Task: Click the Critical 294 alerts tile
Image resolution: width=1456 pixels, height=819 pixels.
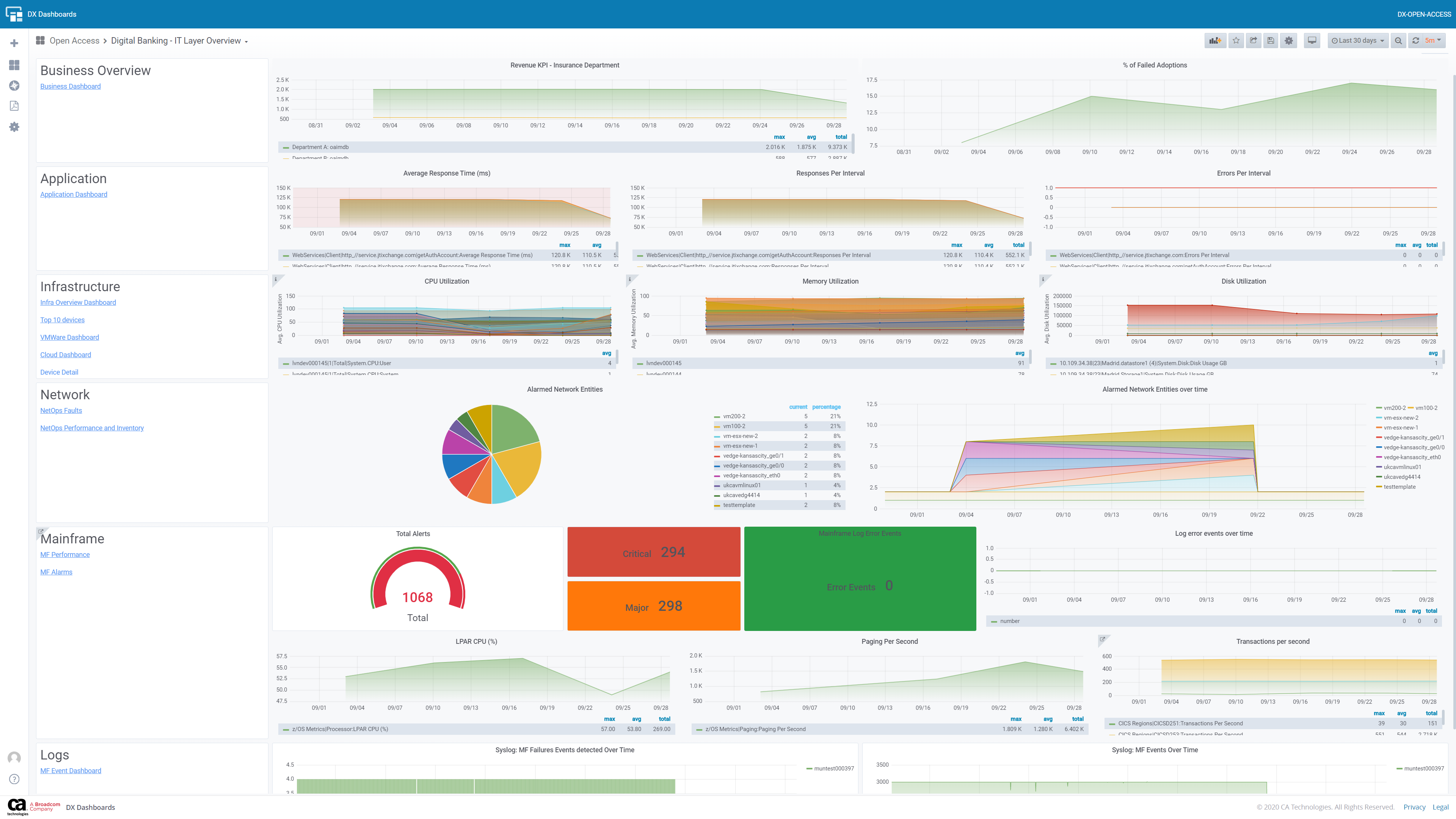Action: (653, 552)
